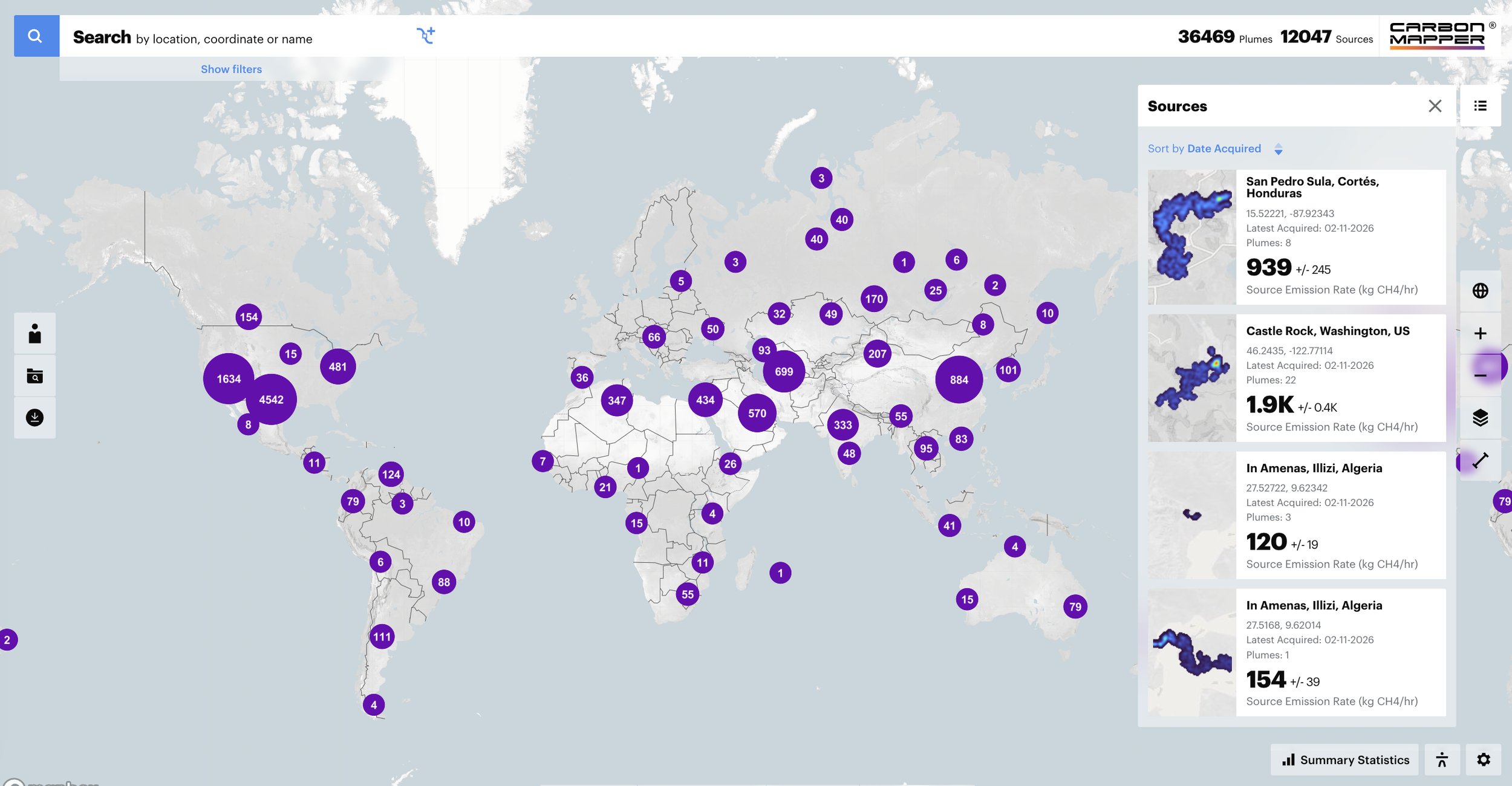Click the plume-add icon in search bar
Image resolution: width=1512 pixels, height=786 pixels.
pos(426,35)
